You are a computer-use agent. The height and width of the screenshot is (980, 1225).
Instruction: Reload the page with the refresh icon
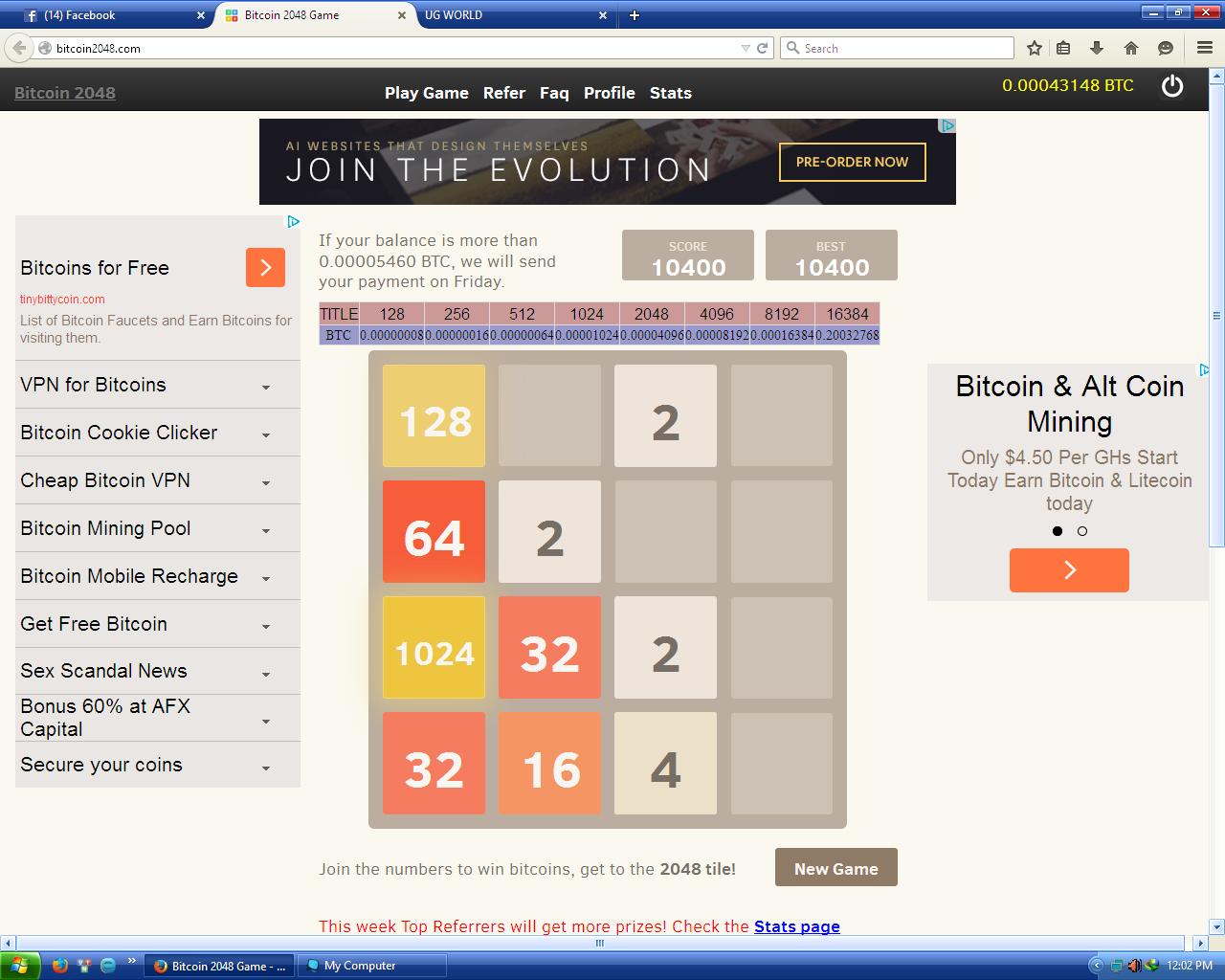[x=763, y=48]
